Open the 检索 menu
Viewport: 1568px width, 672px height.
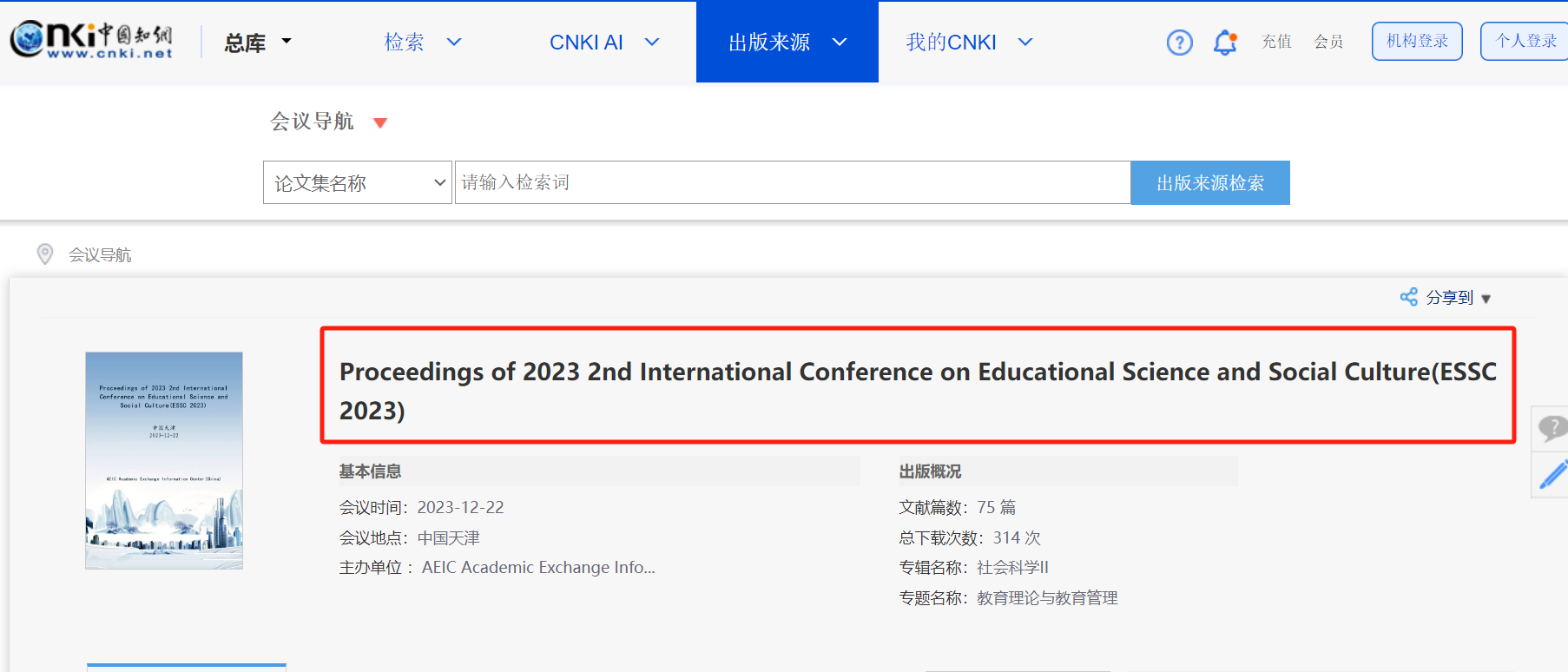click(x=405, y=42)
